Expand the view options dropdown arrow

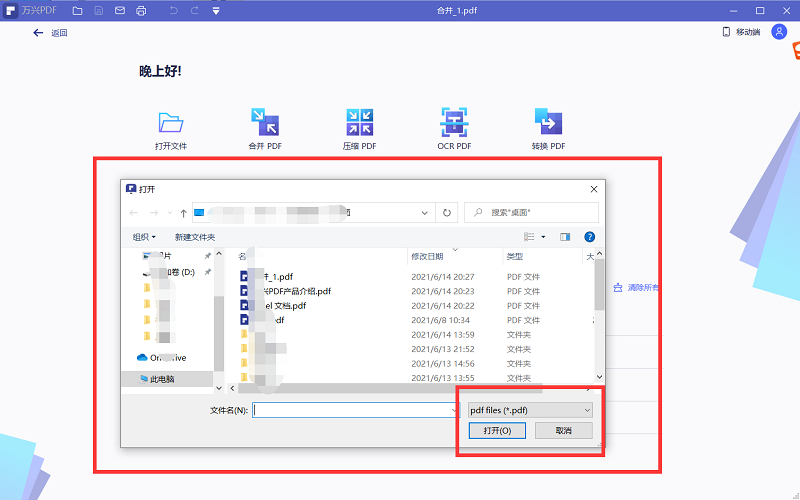[x=543, y=237]
